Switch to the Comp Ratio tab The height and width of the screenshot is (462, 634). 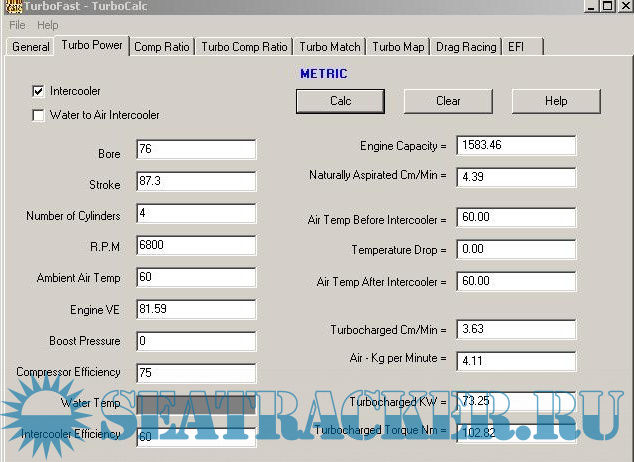(161, 47)
